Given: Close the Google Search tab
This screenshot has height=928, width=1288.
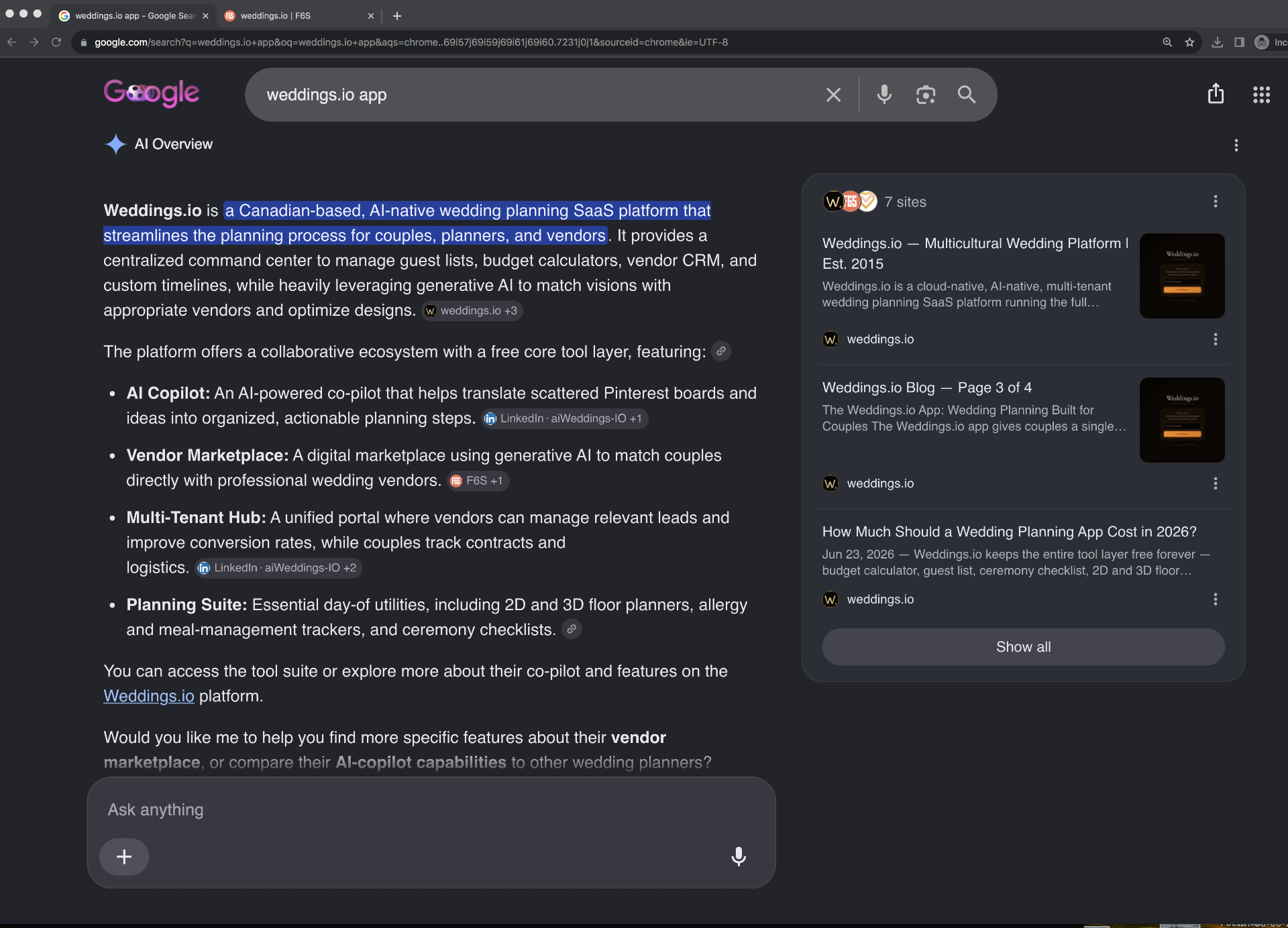Looking at the screenshot, I should [x=205, y=16].
